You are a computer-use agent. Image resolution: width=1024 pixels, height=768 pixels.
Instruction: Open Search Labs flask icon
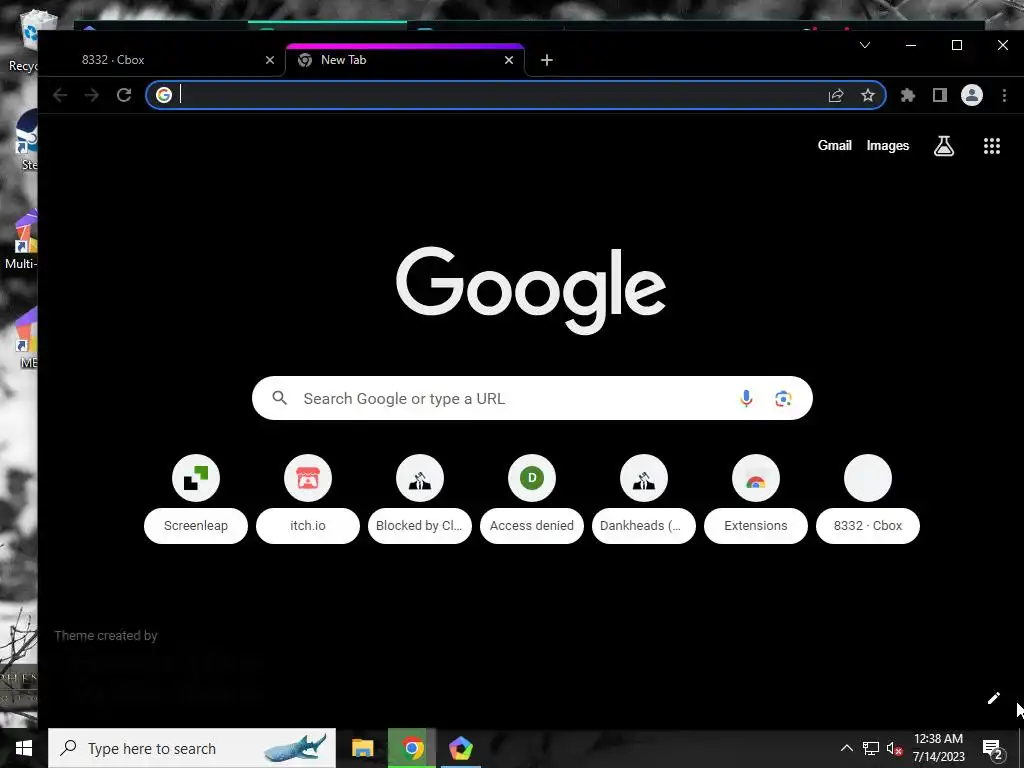[944, 146]
